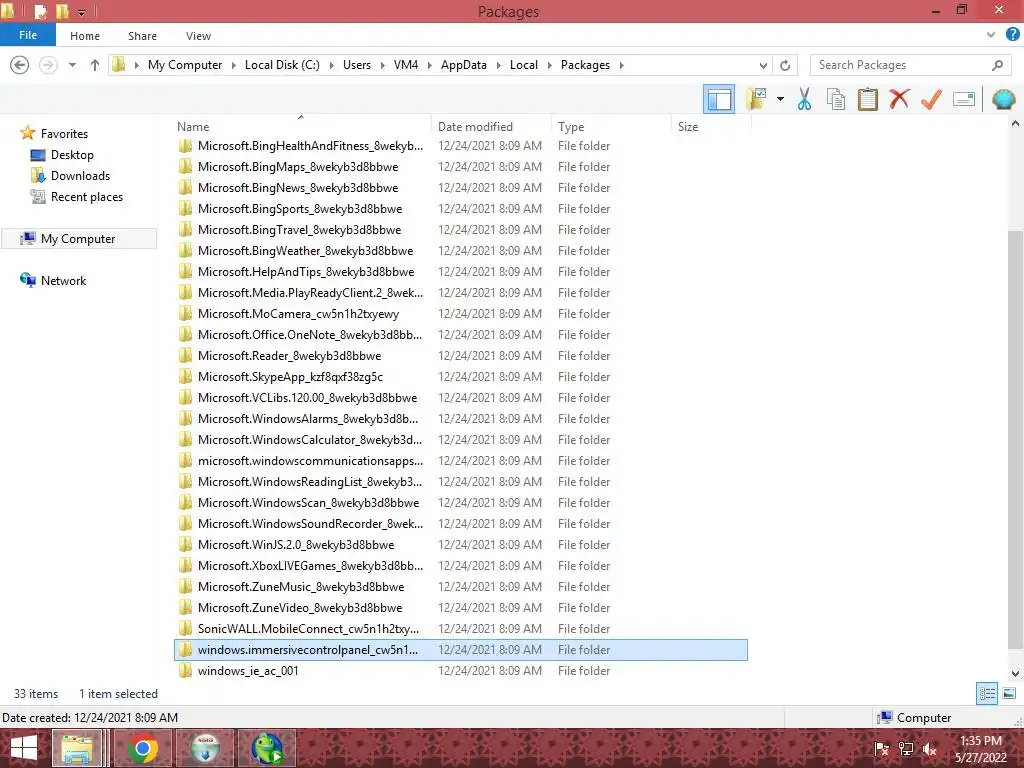Expand the breadcrumb arrow after Packages
Screen dimensions: 1024x768
coord(621,65)
